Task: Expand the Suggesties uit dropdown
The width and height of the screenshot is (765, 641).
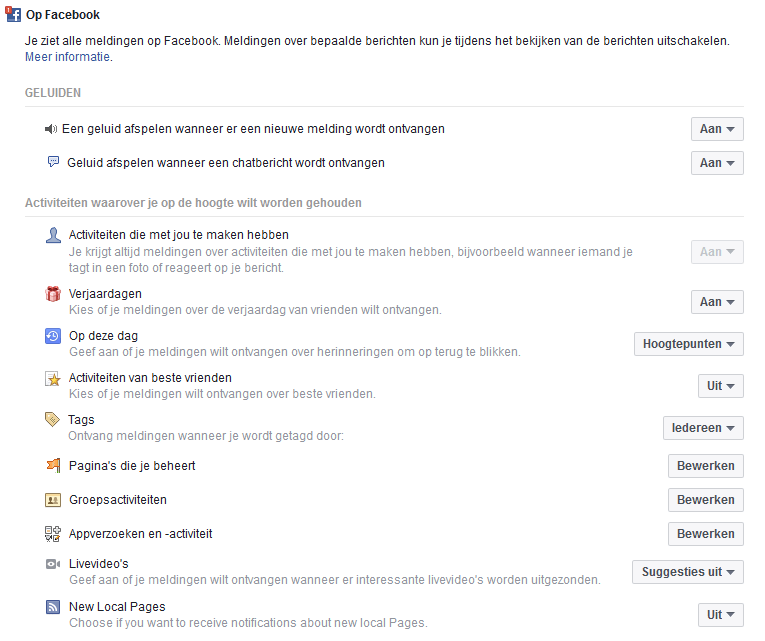Action: pos(688,572)
